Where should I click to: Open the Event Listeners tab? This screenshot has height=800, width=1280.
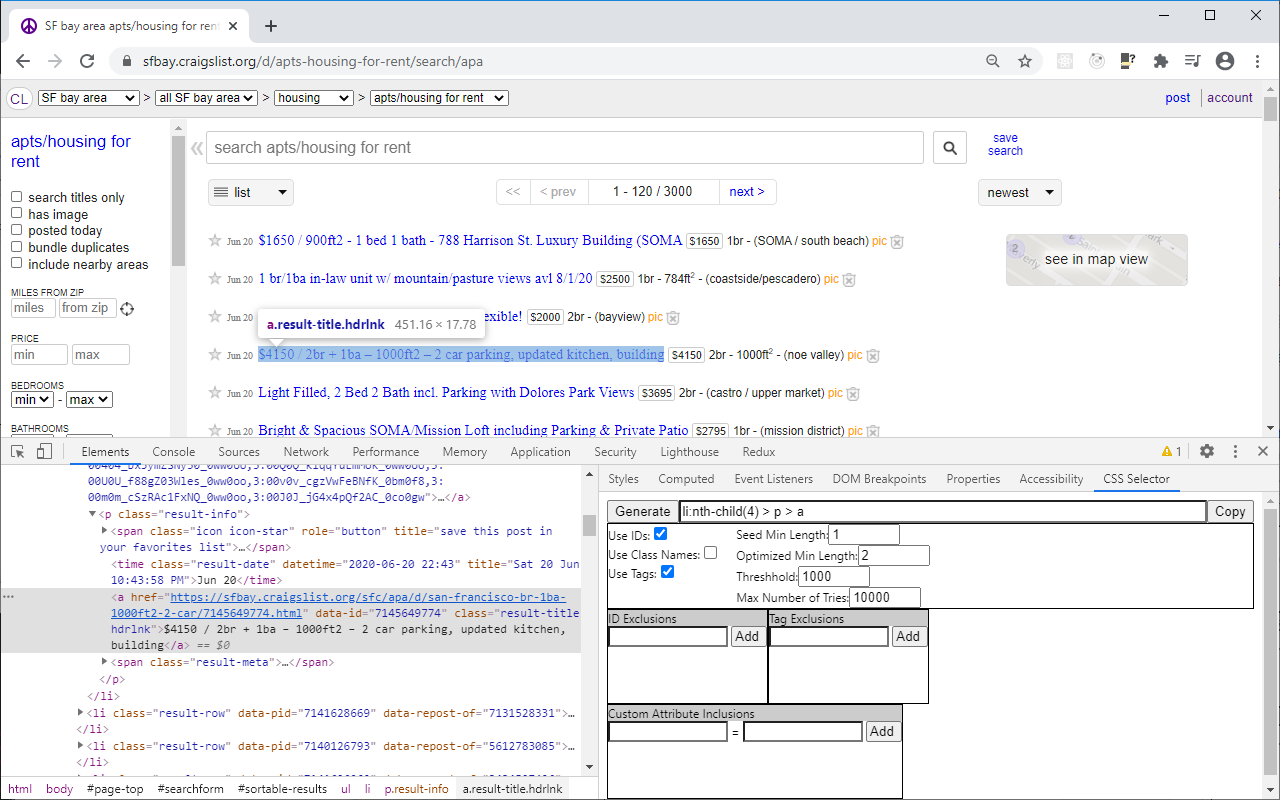point(773,479)
